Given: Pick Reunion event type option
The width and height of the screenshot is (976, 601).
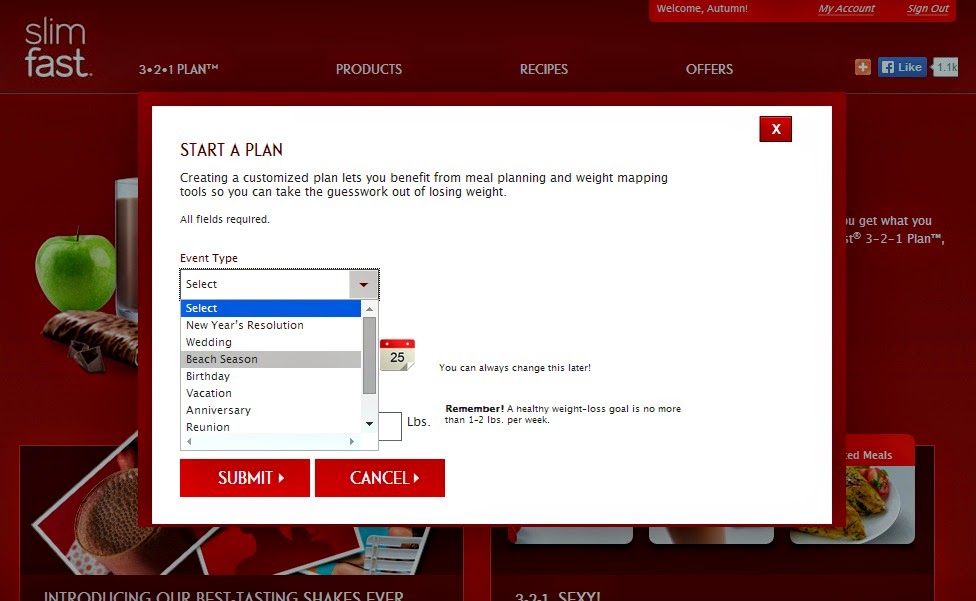Looking at the screenshot, I should pyautogui.click(x=271, y=427).
